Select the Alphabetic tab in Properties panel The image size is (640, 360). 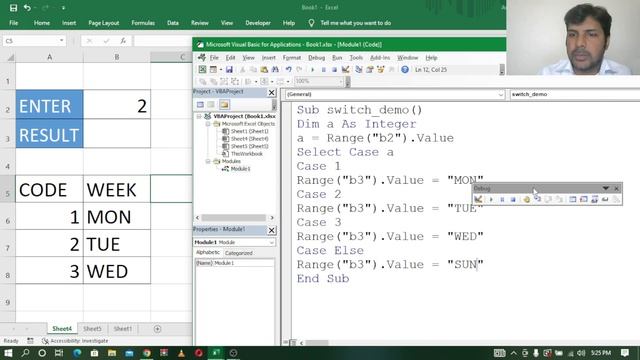click(208, 253)
